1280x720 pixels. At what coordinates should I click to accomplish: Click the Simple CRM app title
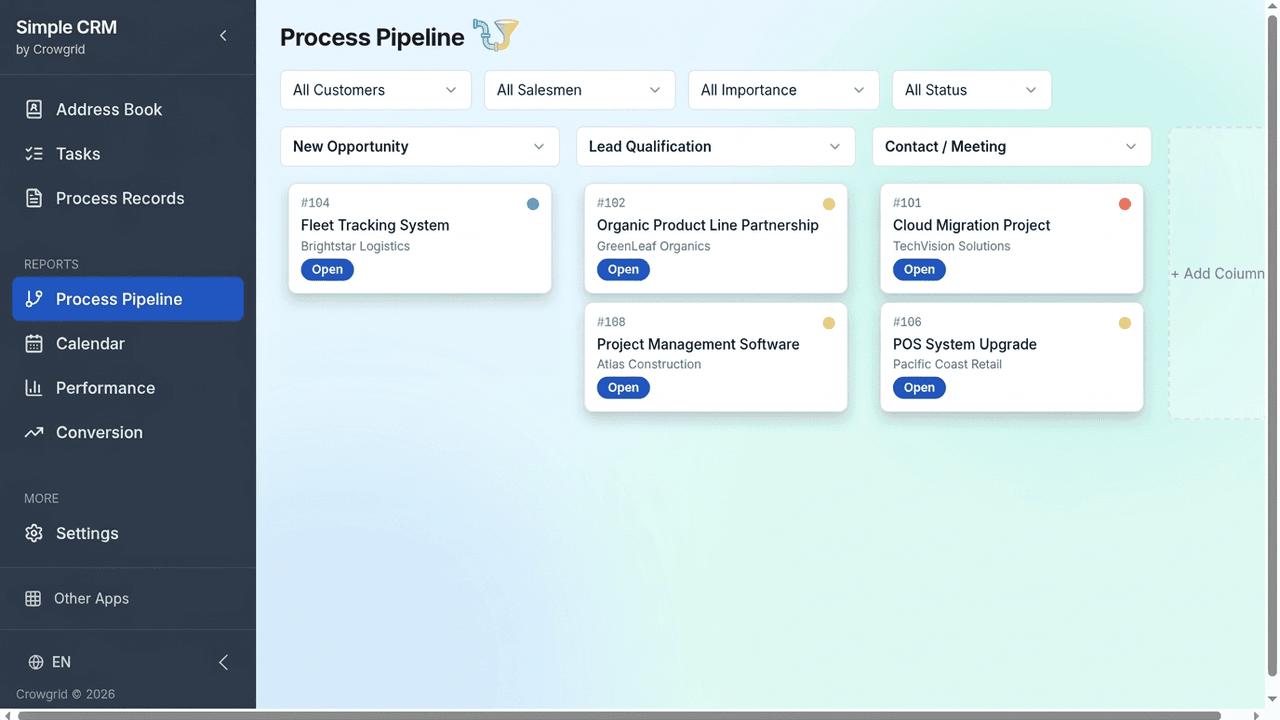coord(66,27)
